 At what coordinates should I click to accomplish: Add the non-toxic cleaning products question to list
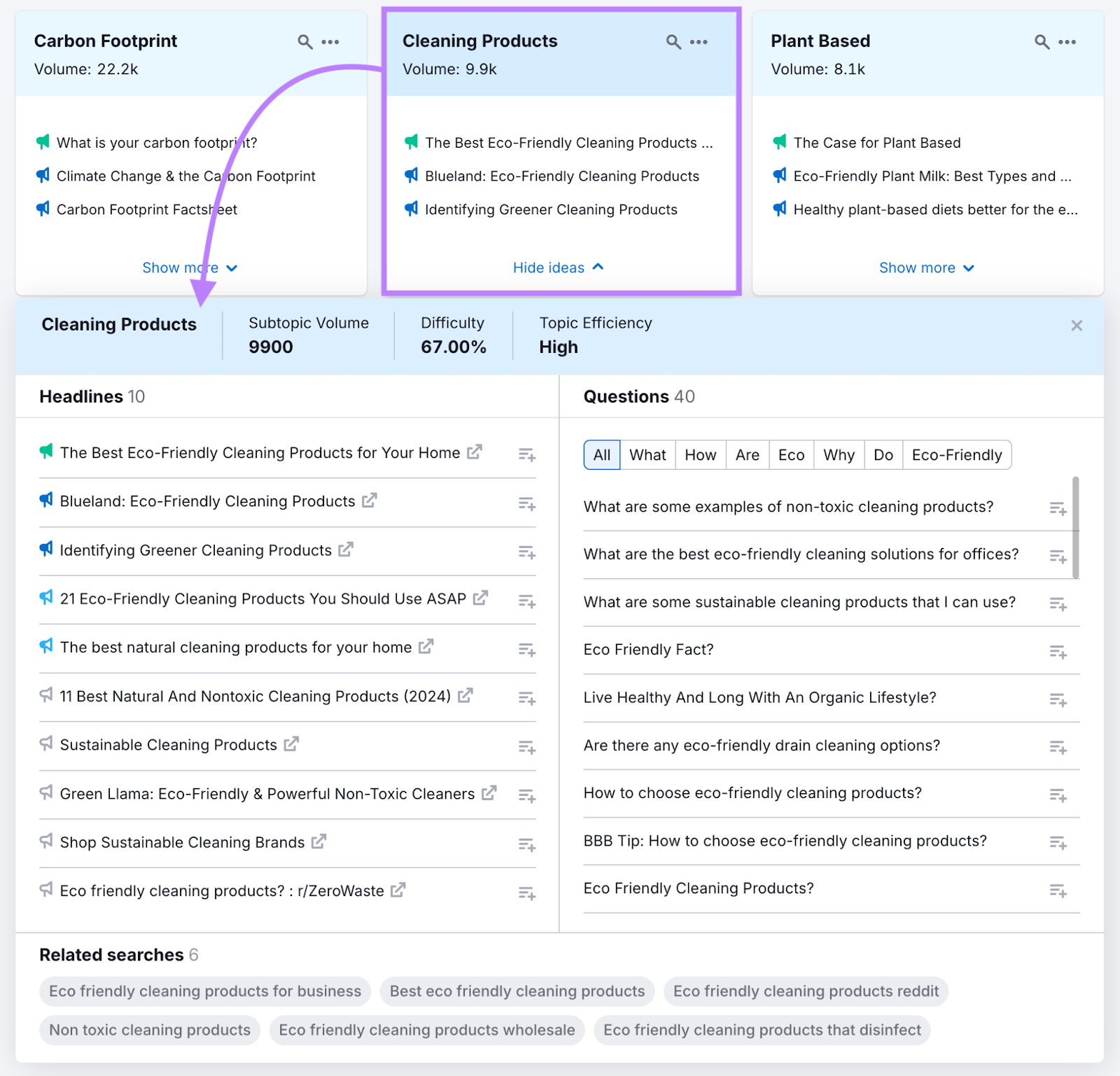point(1058,508)
